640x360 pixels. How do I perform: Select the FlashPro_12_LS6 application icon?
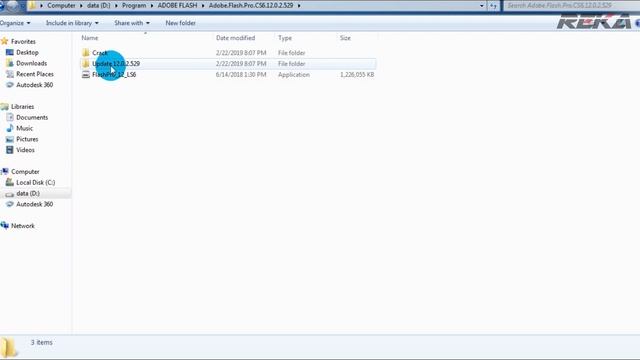point(86,75)
